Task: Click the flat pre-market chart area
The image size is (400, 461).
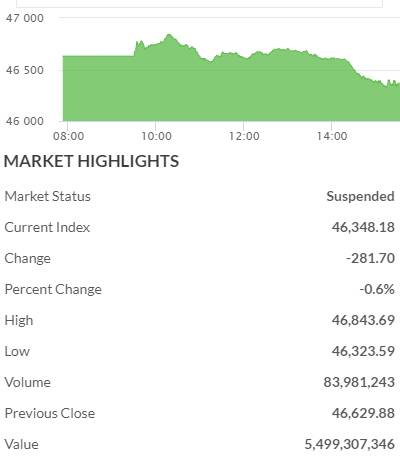Action: (x=99, y=88)
